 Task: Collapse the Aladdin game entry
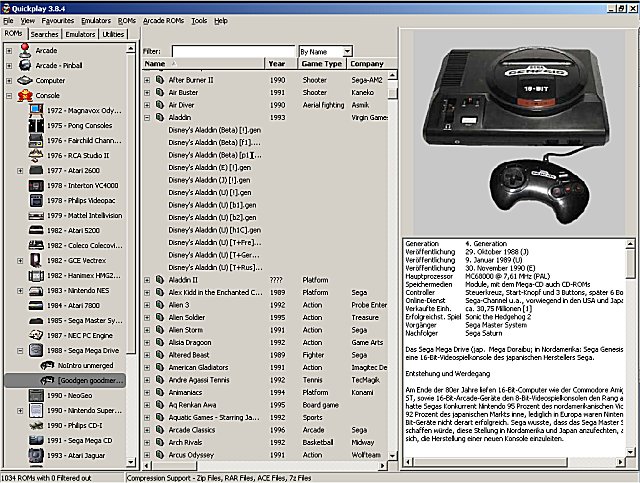147,117
